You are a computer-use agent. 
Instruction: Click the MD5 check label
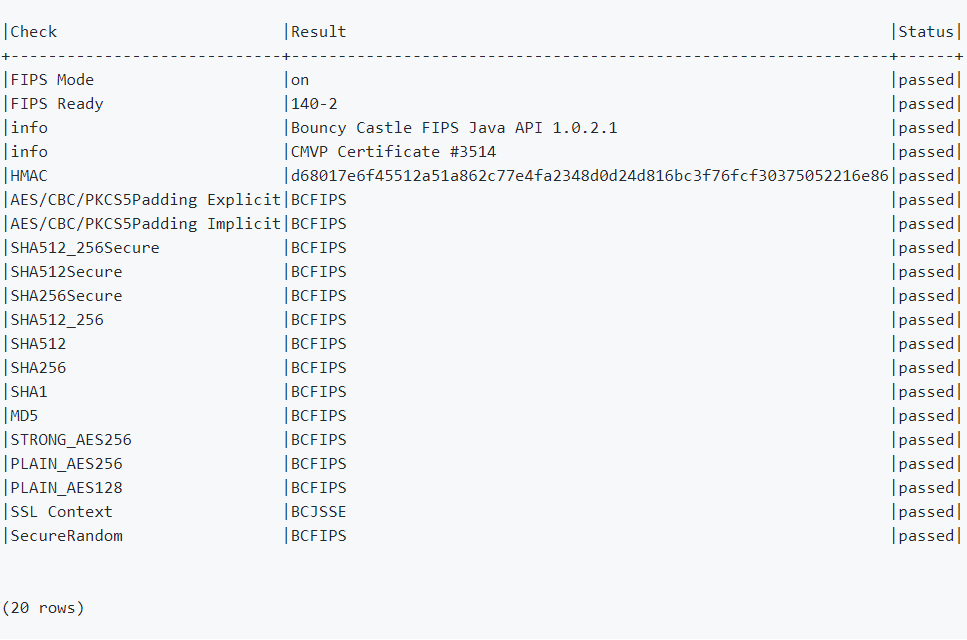tap(24, 416)
